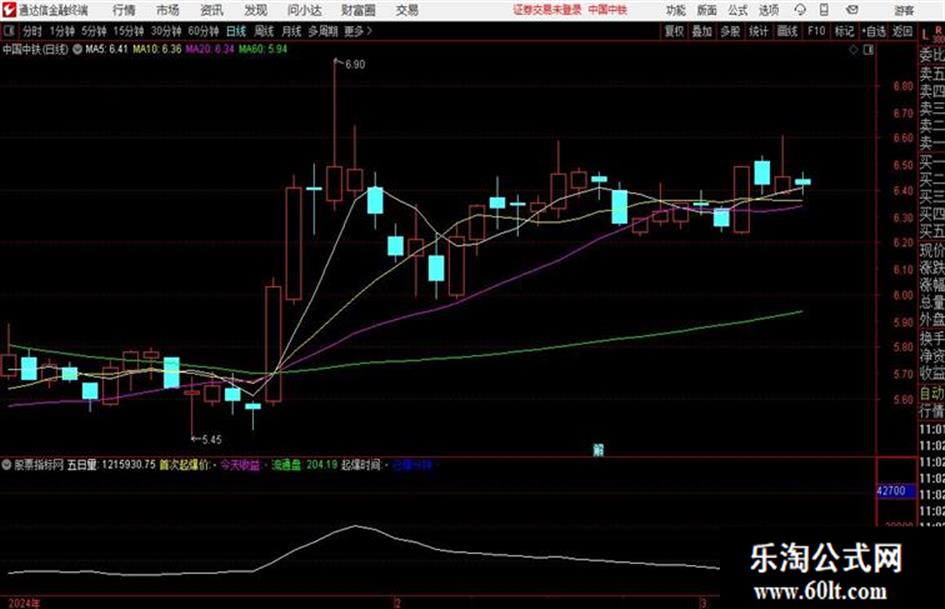Open the 选项 menu

click(x=769, y=10)
